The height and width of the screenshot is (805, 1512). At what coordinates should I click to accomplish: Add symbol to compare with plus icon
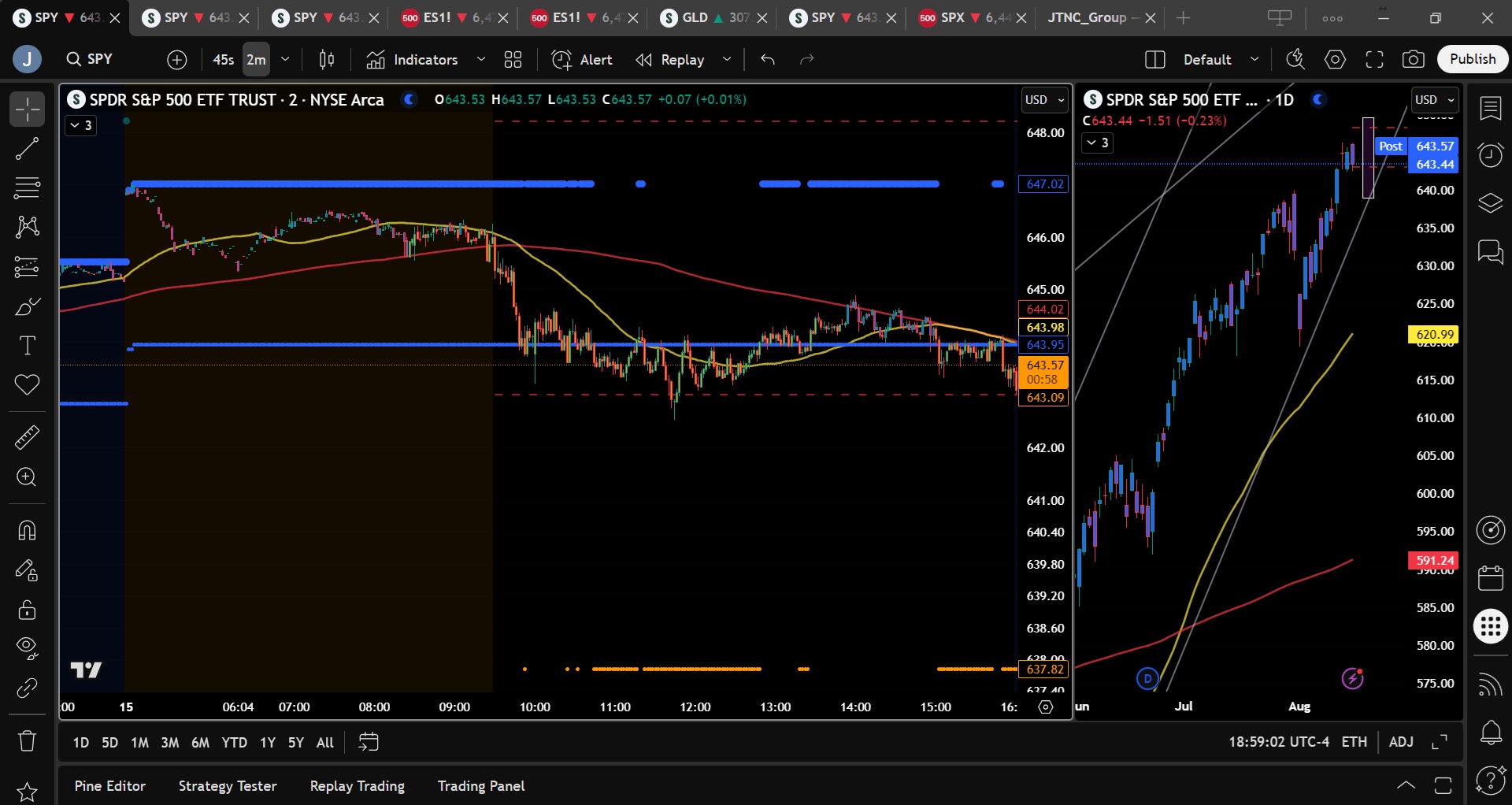(x=177, y=60)
